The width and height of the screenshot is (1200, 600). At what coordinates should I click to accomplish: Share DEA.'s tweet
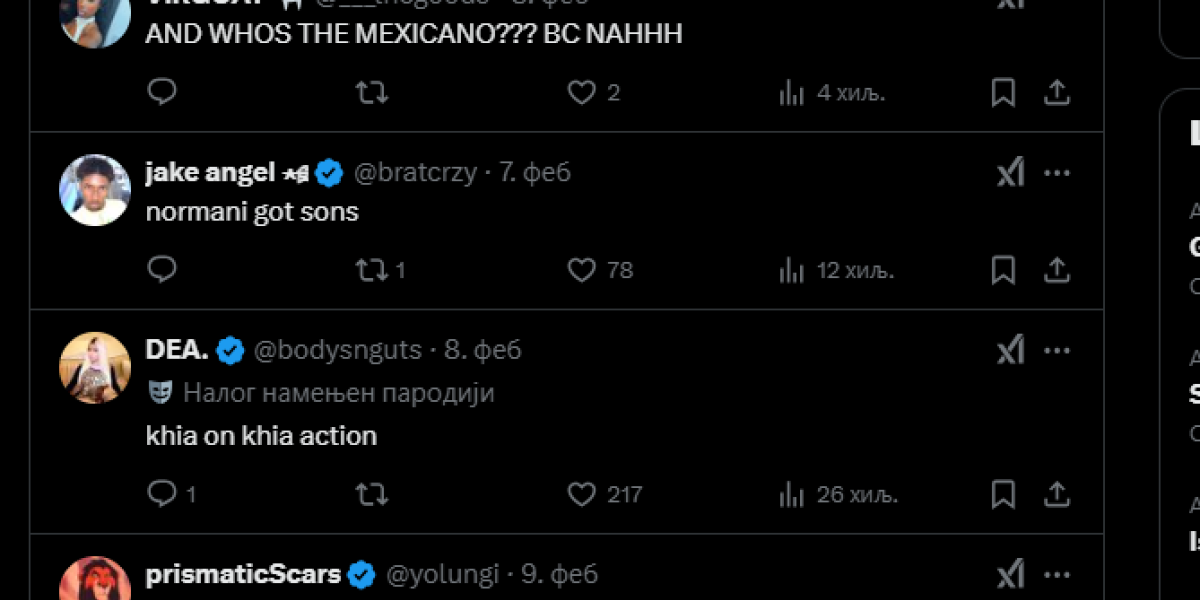point(1057,494)
